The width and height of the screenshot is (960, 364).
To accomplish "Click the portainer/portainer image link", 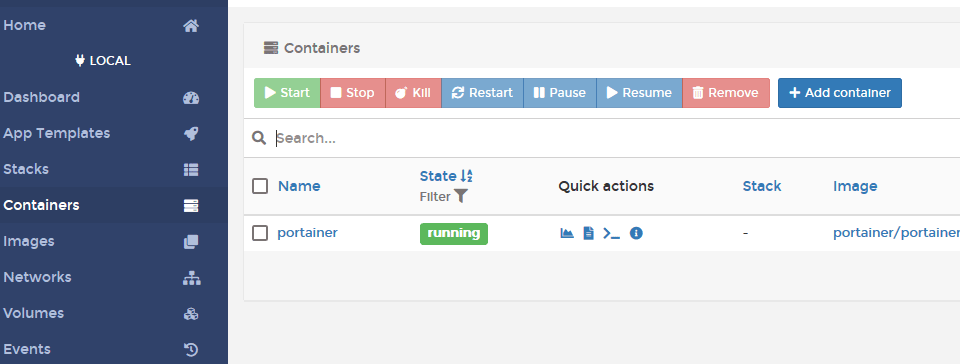I will pyautogui.click(x=896, y=233).
